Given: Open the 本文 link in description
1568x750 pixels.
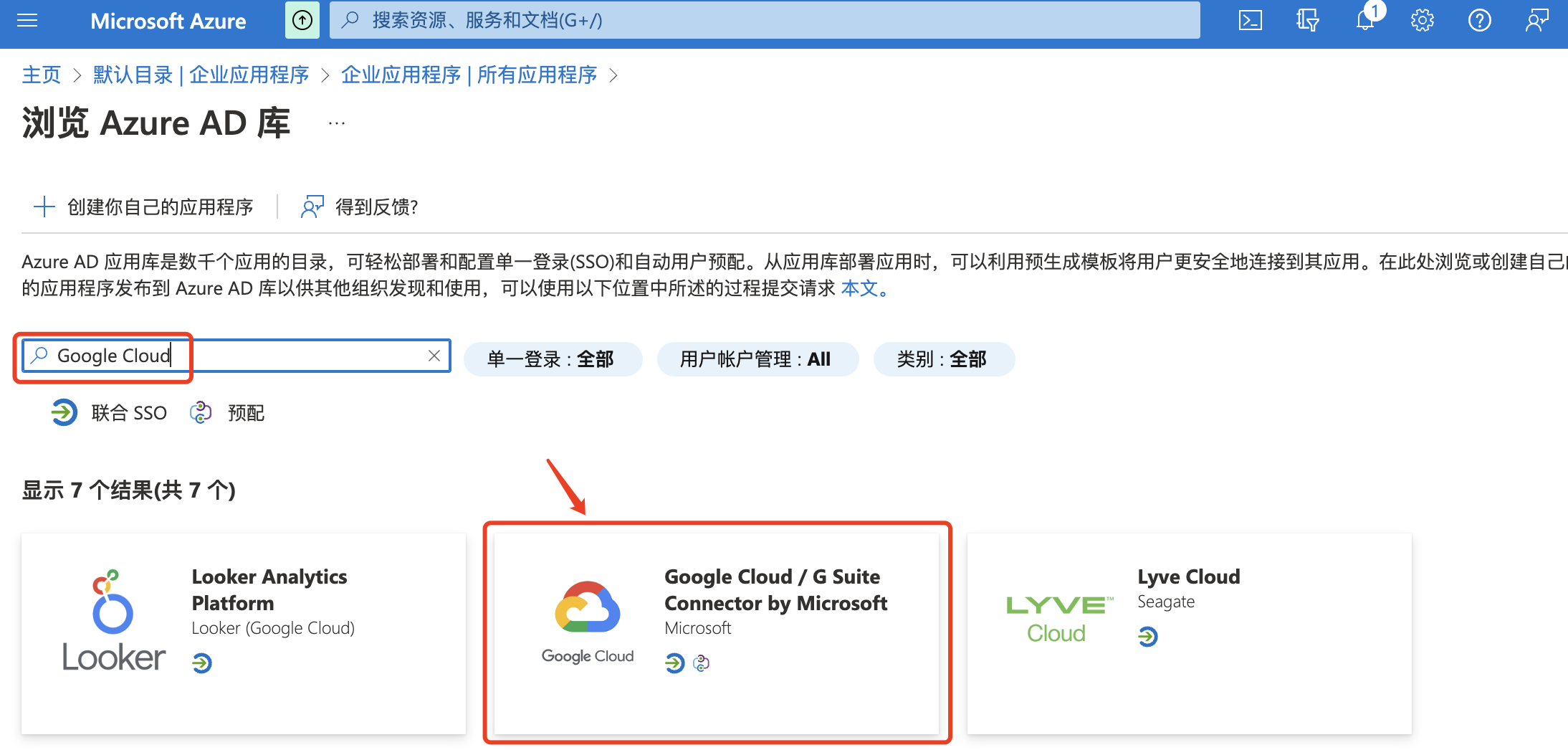Looking at the screenshot, I should [x=859, y=288].
